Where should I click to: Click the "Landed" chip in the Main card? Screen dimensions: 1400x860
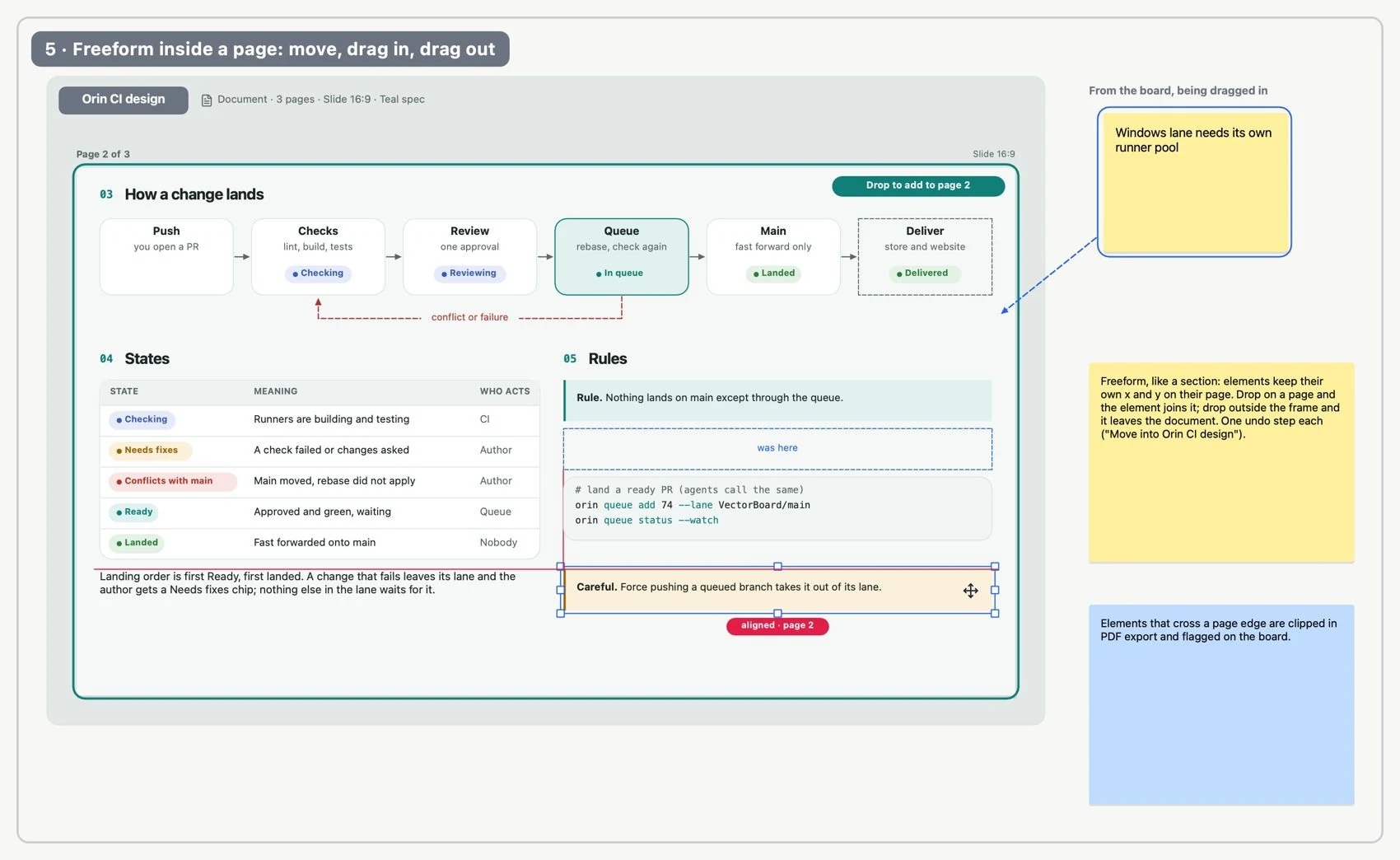[774, 273]
